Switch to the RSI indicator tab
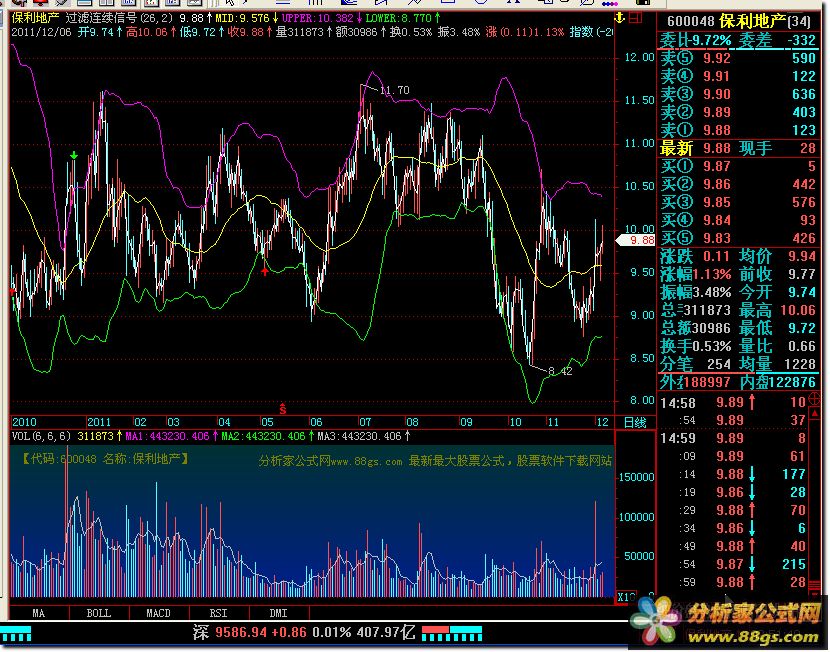 (218, 613)
